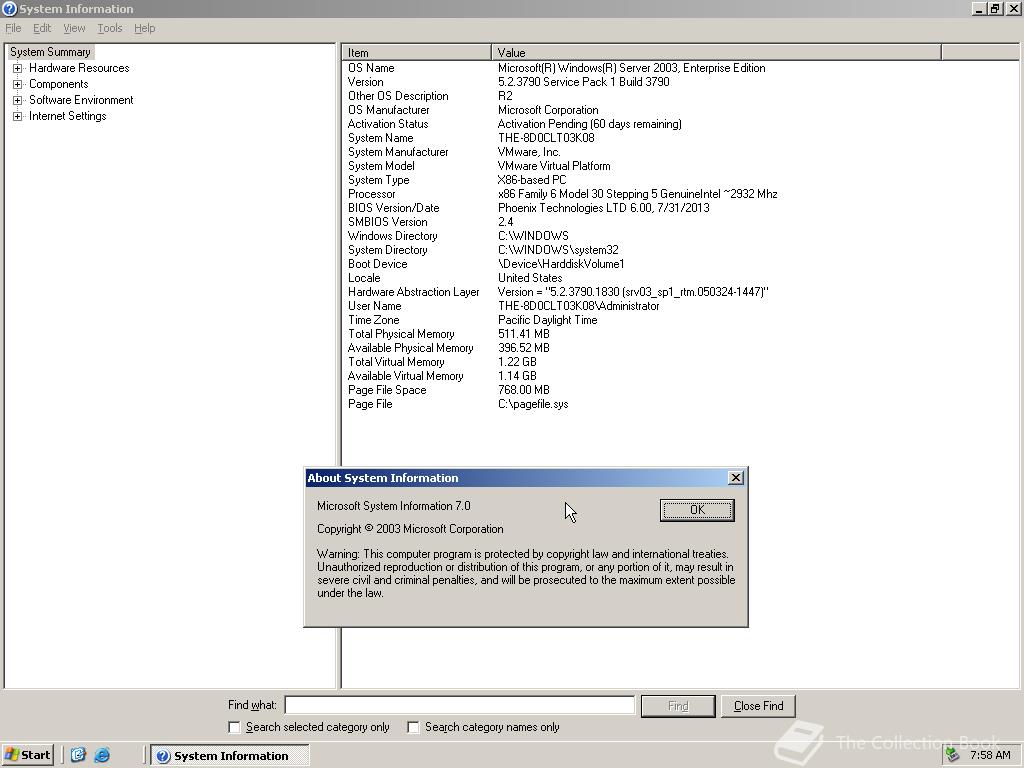The width and height of the screenshot is (1024, 768).
Task: Click the Close Find button
Action: click(x=758, y=706)
